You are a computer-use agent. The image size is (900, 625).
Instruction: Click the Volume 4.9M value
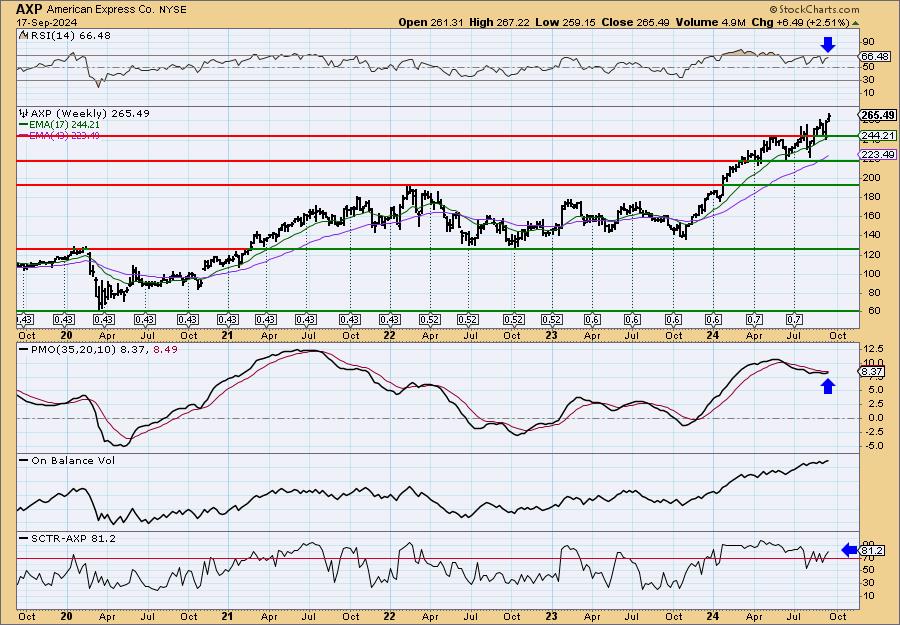(711, 22)
